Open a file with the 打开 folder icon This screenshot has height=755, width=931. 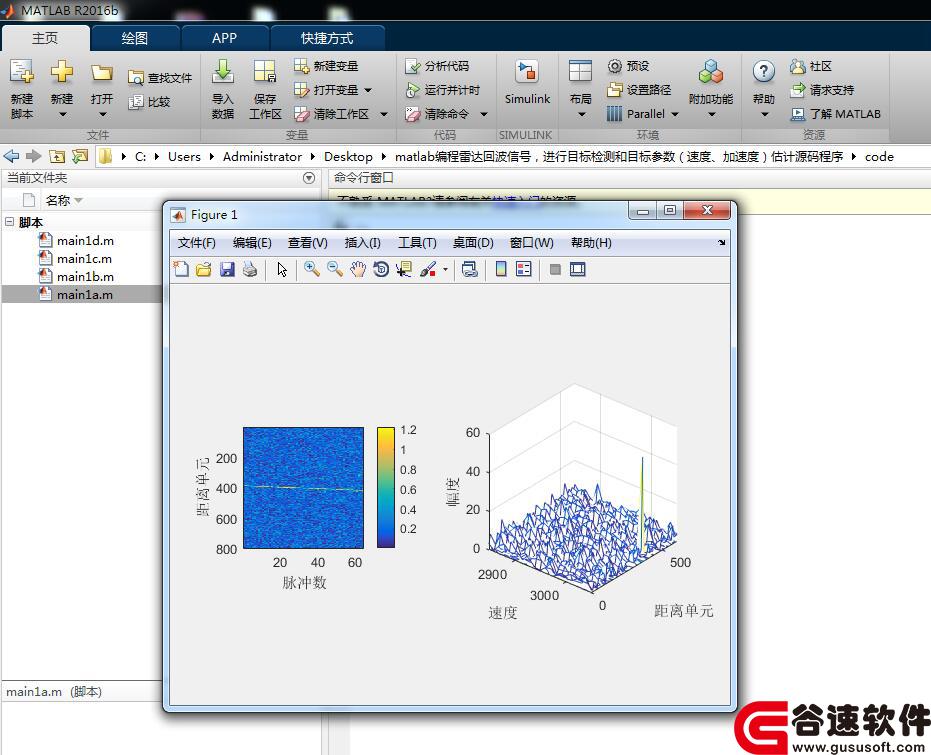[102, 73]
